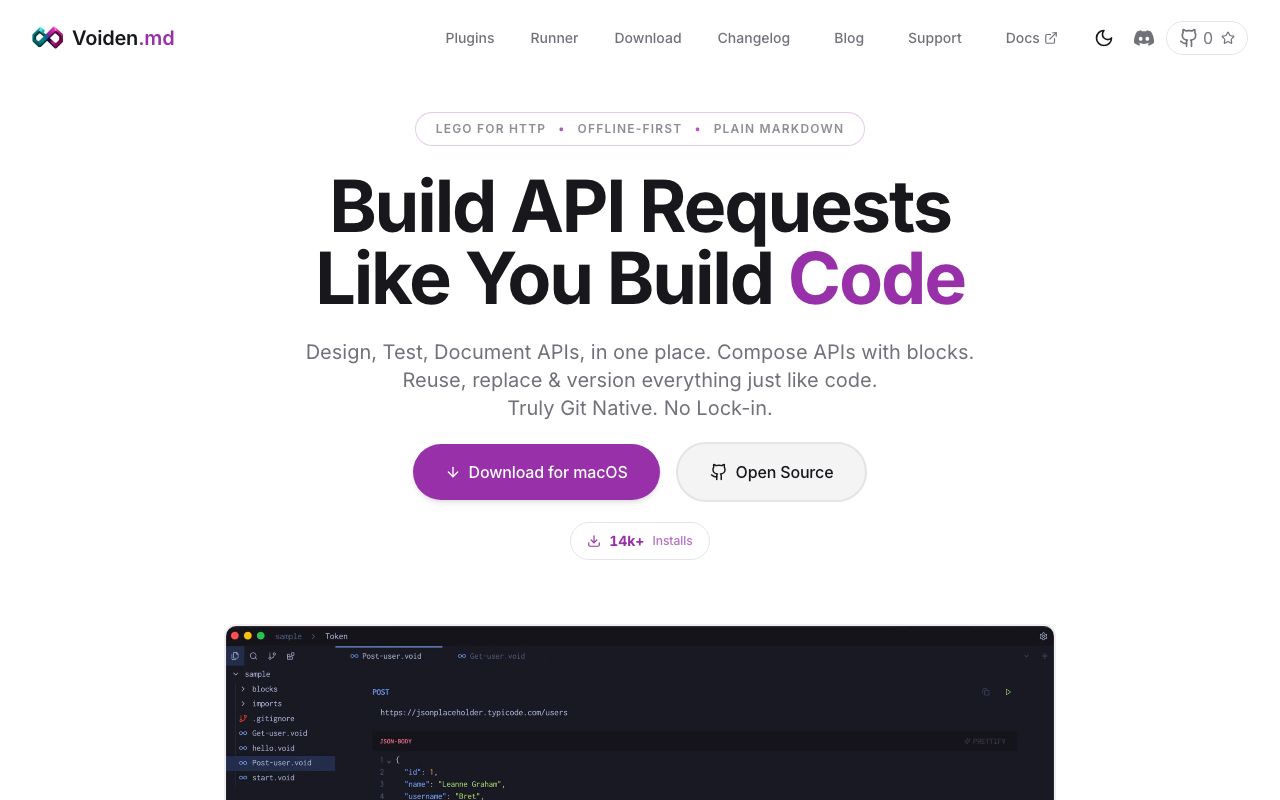Switch to the Get-user.void tab
The height and width of the screenshot is (800, 1280).
coord(491,656)
